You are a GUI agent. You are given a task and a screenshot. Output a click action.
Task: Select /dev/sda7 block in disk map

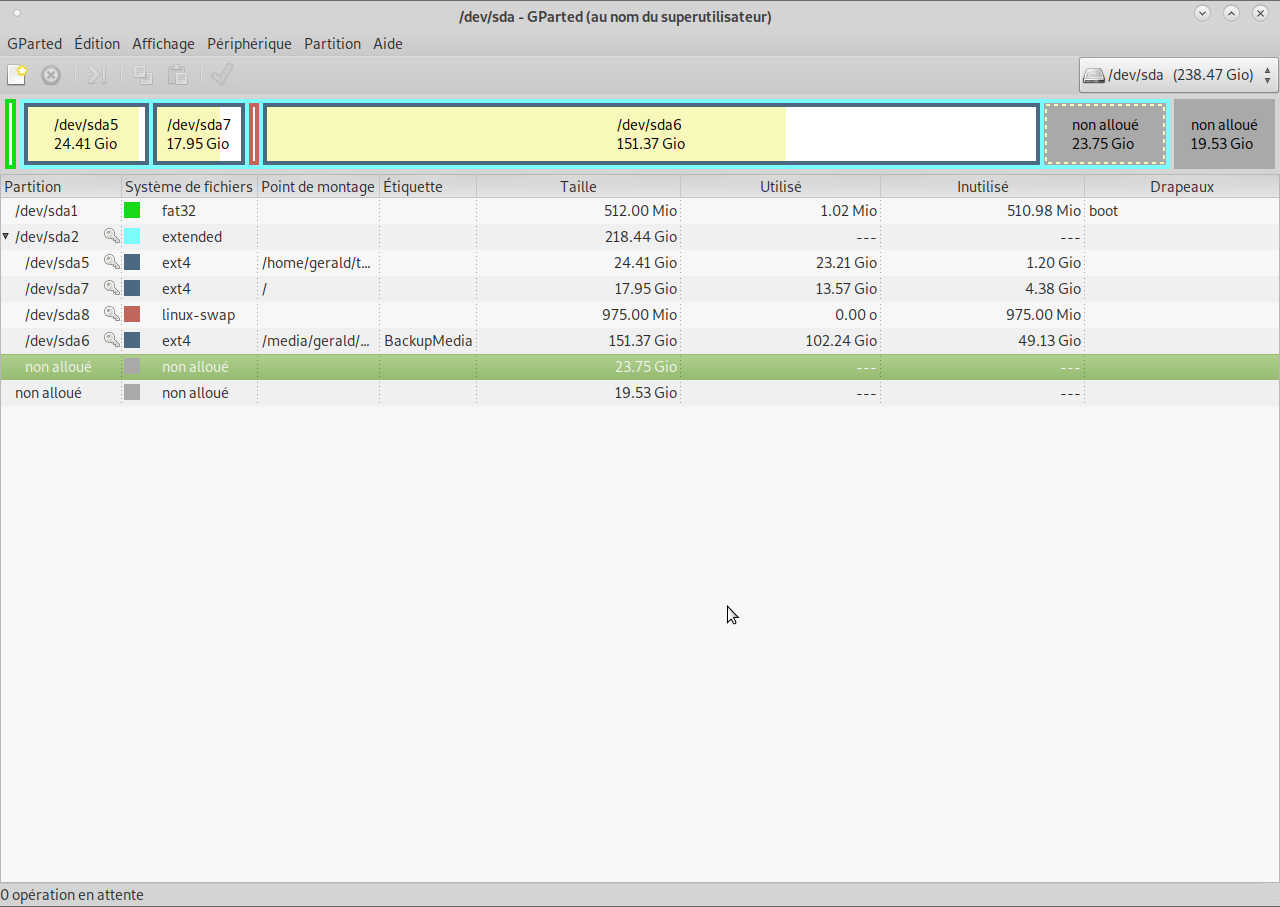pyautogui.click(x=199, y=134)
